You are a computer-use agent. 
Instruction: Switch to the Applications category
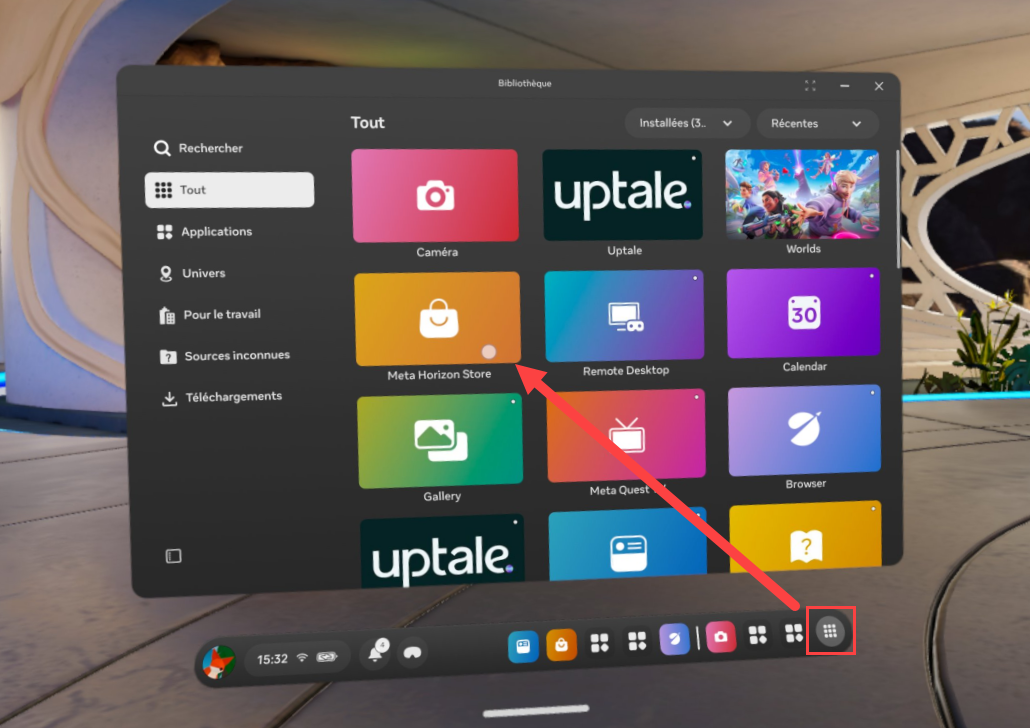(x=204, y=231)
